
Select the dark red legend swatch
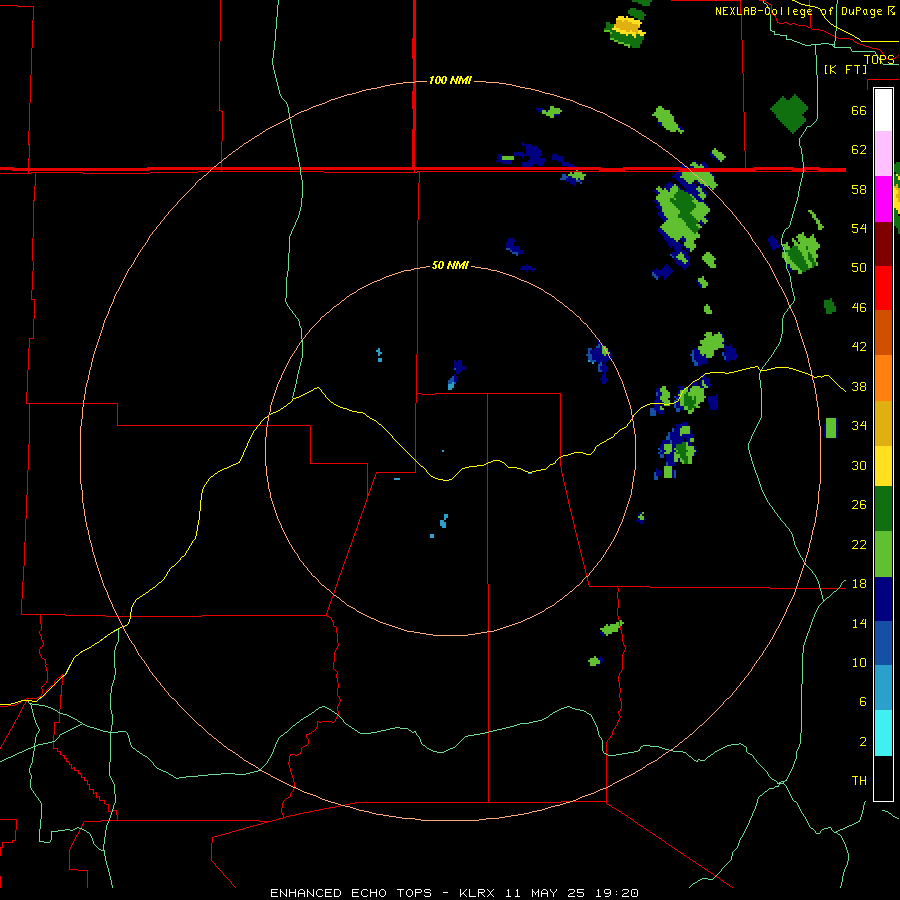point(883,244)
